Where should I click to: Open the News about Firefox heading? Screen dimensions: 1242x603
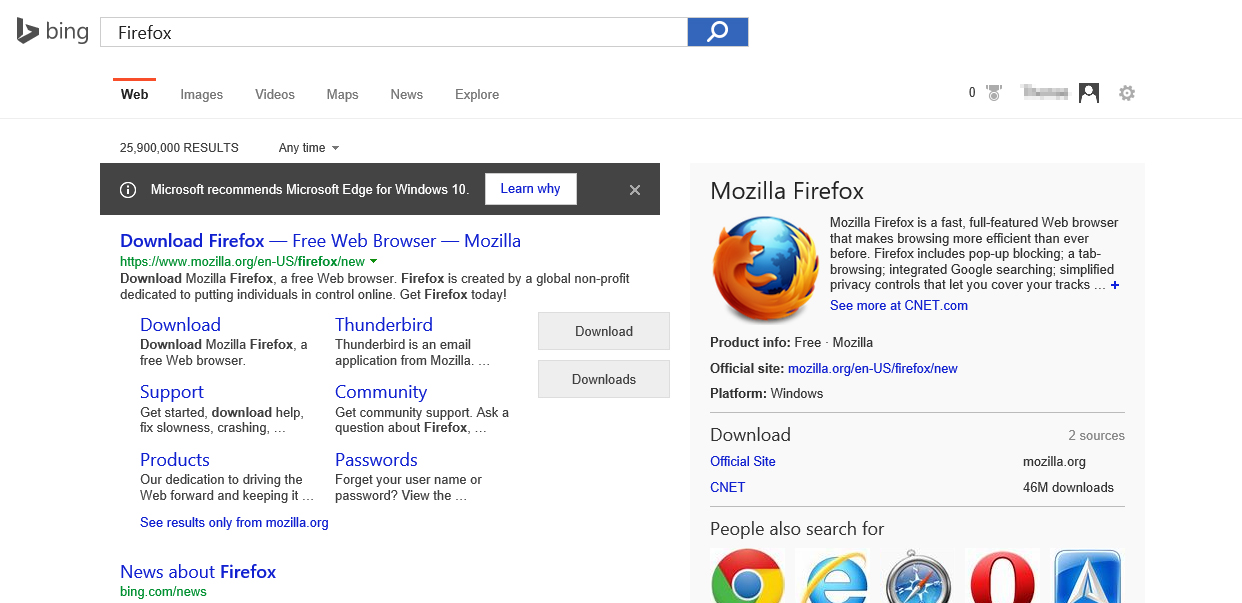click(x=198, y=572)
